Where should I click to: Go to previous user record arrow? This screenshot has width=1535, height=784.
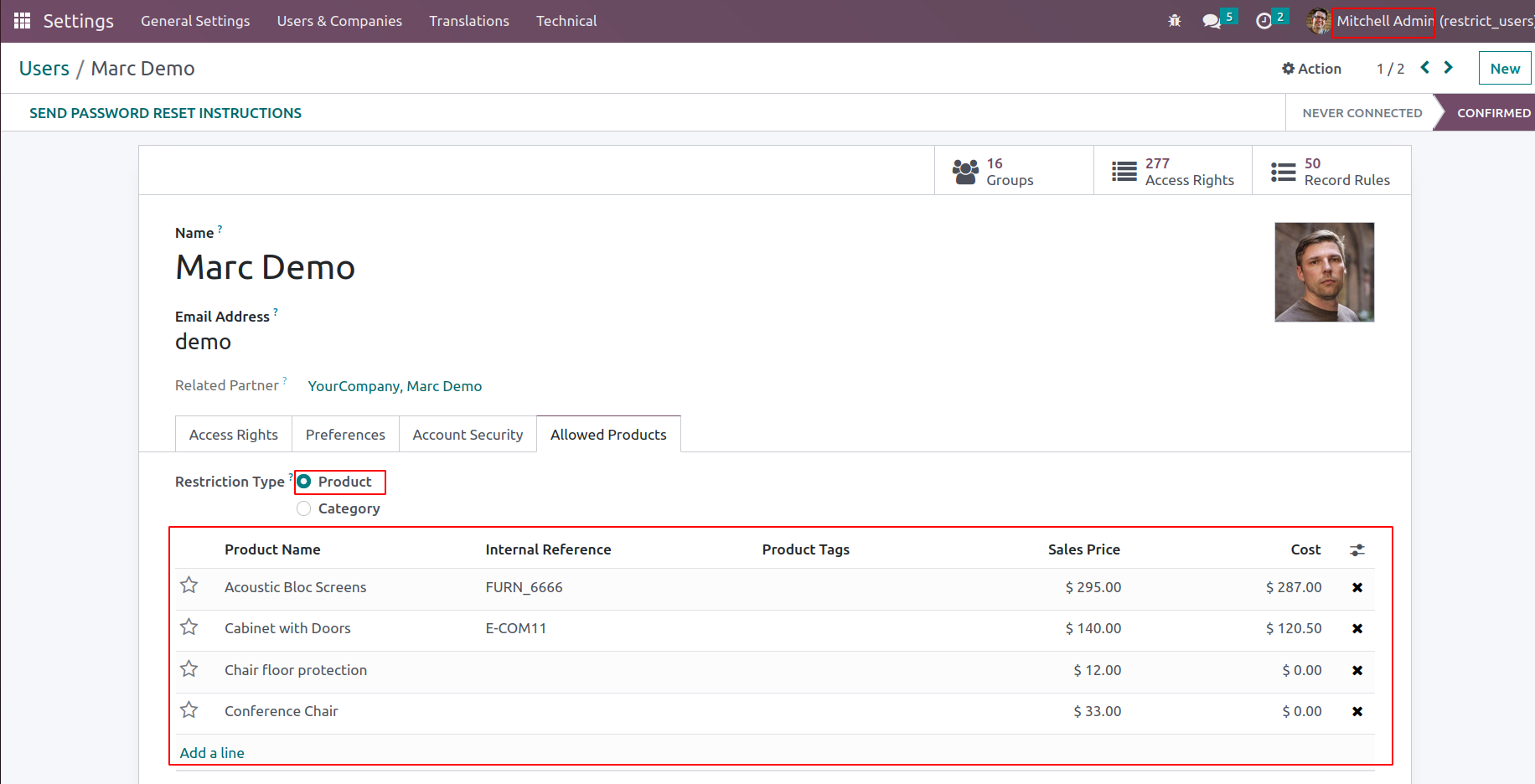tap(1424, 68)
